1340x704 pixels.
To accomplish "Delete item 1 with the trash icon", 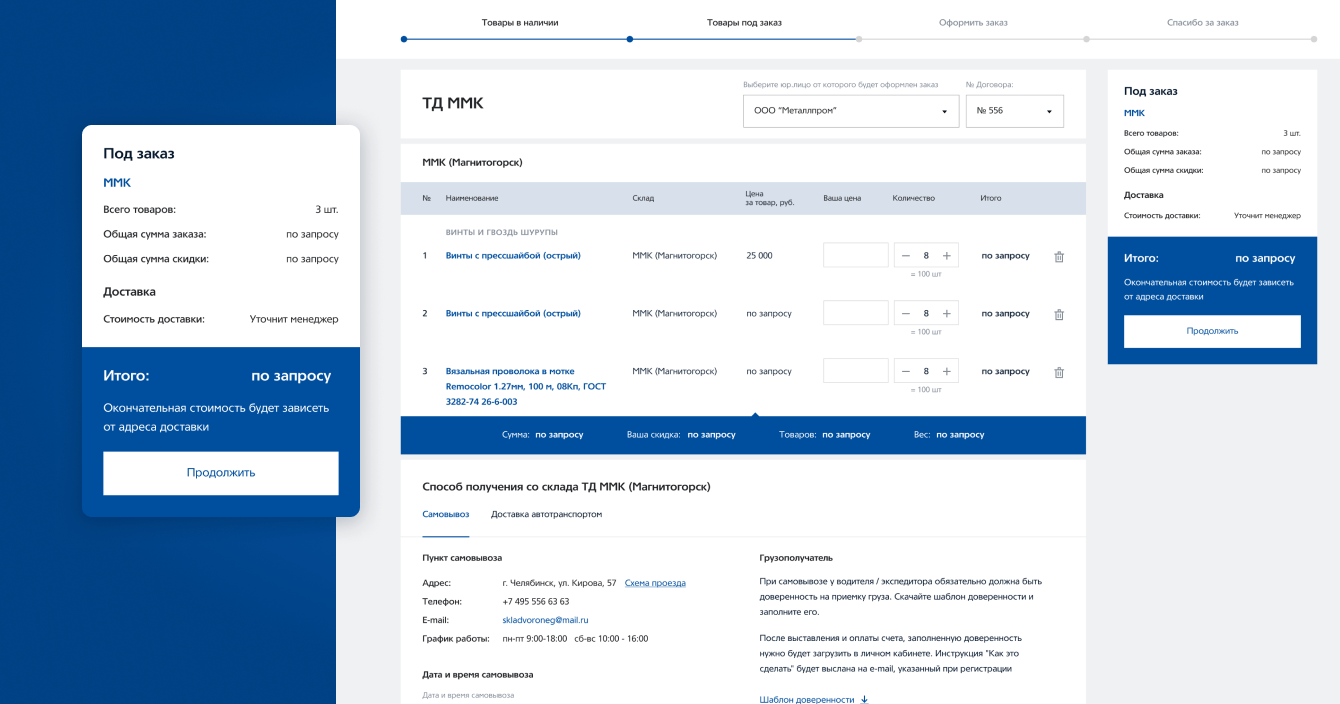I will (x=1059, y=256).
